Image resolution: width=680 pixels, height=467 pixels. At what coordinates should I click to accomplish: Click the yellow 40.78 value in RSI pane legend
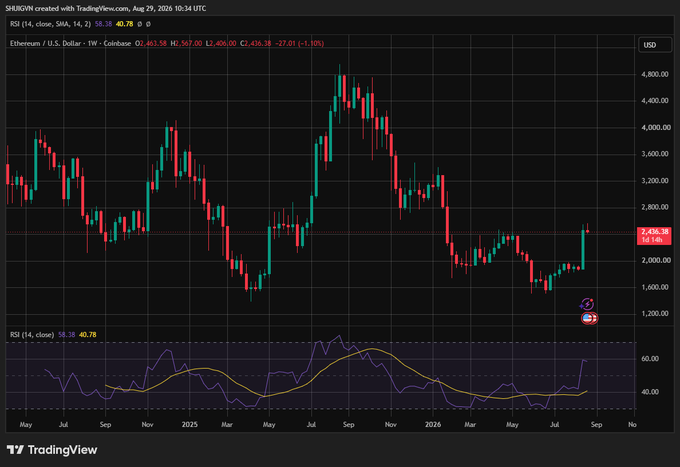click(x=88, y=335)
